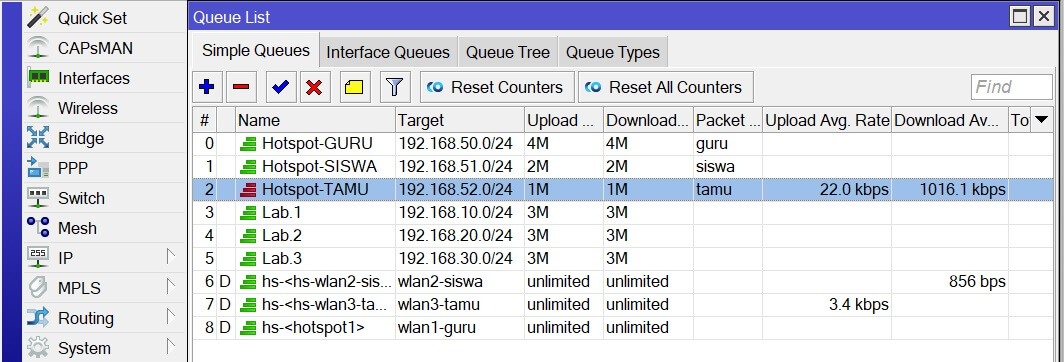1064x362 pixels.
Task: Expand the Routing submenu arrow
Action: (170, 316)
